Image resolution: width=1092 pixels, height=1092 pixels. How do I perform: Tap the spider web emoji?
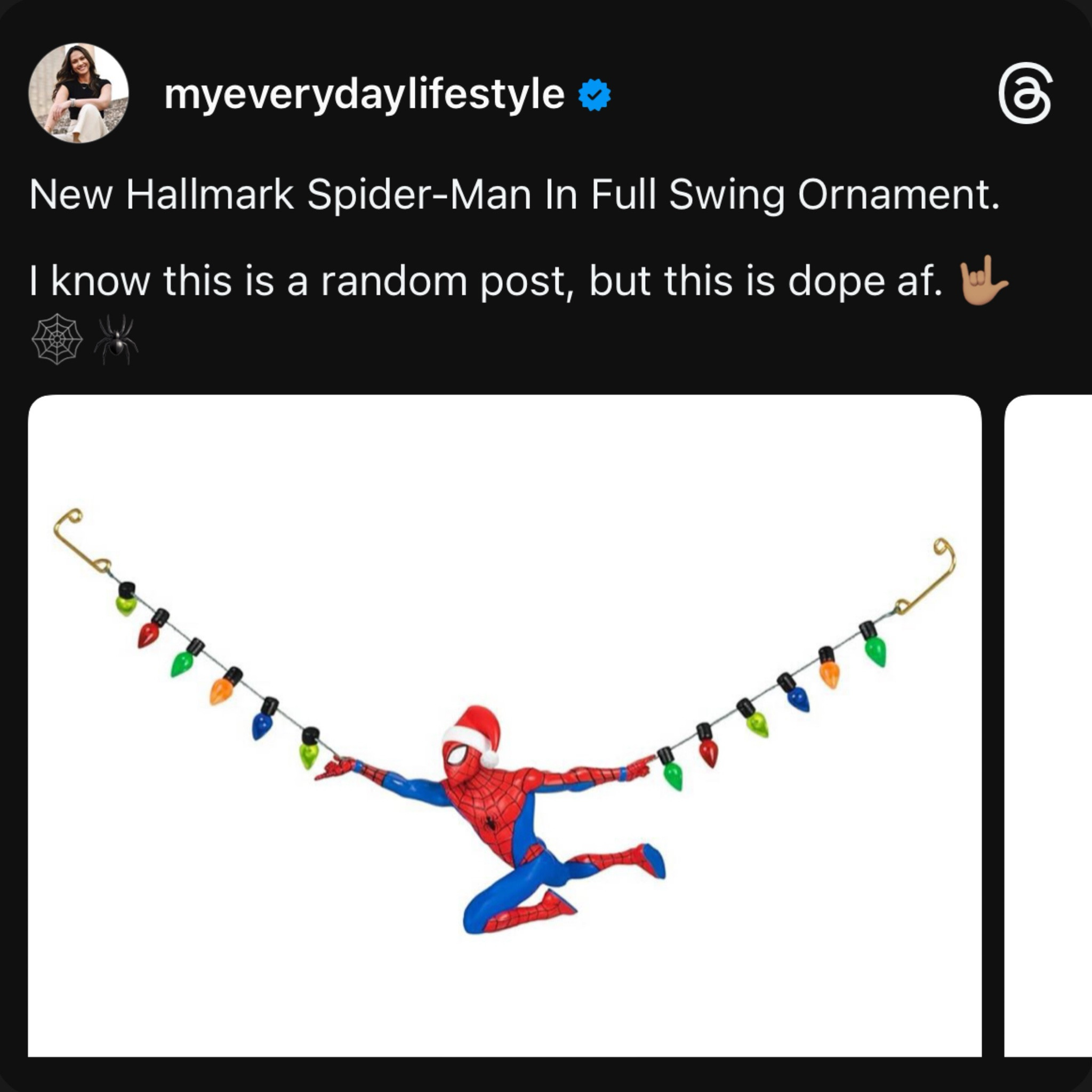pos(57,339)
